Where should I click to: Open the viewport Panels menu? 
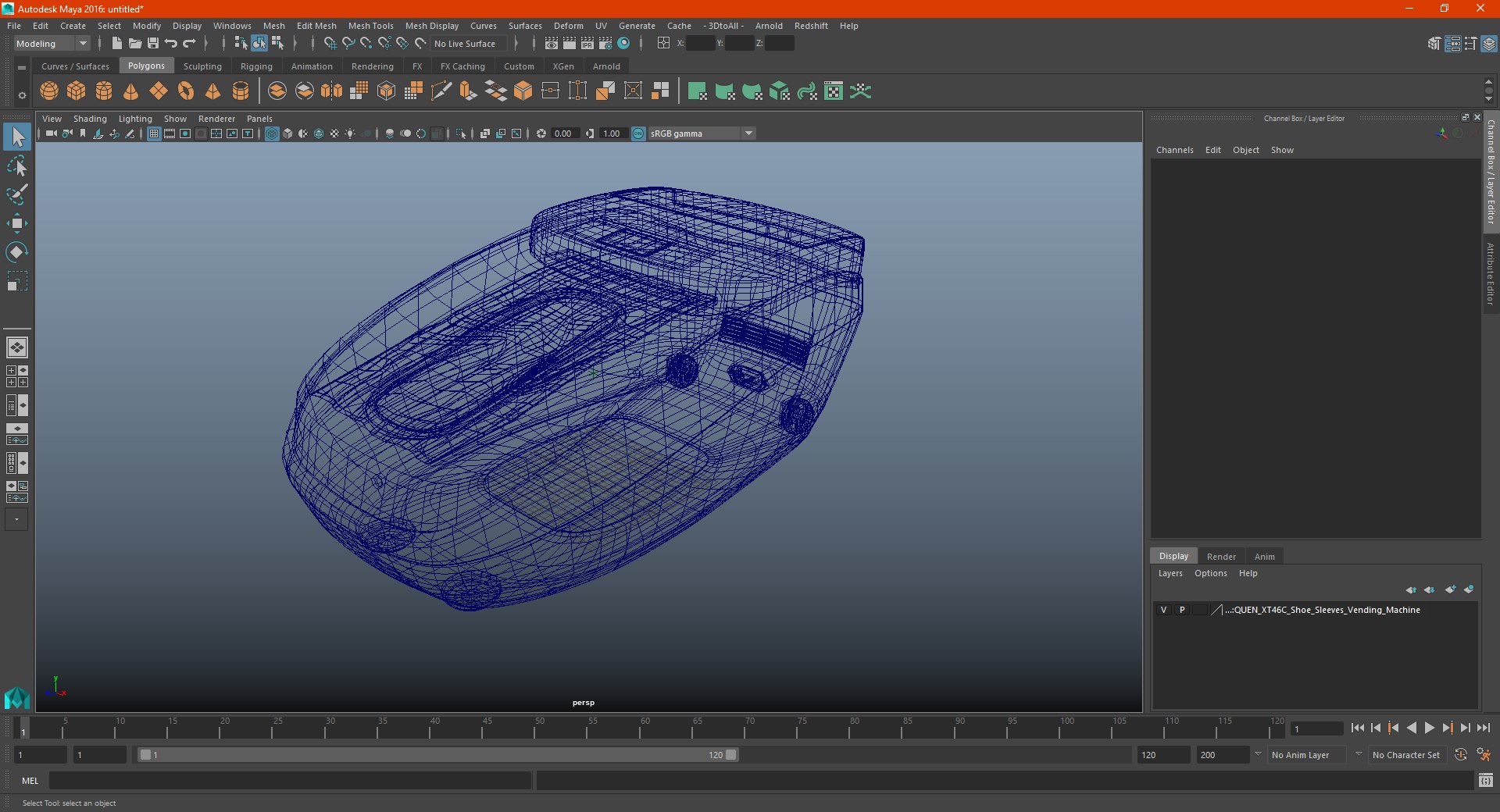click(259, 119)
